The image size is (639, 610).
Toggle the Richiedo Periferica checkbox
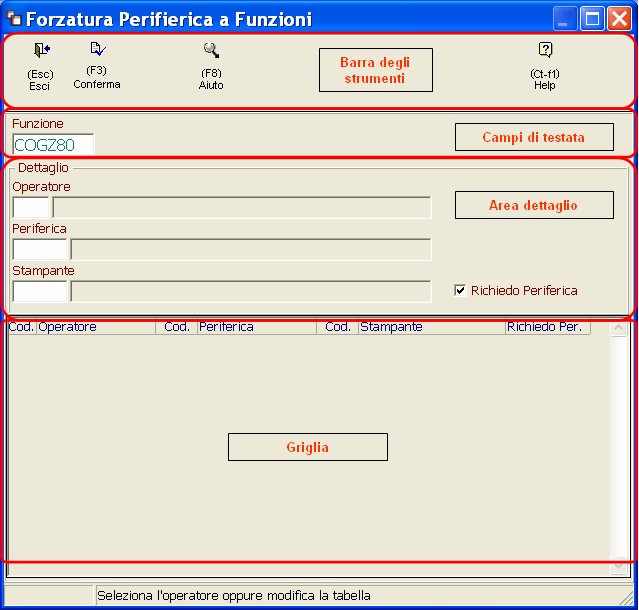pos(460,290)
